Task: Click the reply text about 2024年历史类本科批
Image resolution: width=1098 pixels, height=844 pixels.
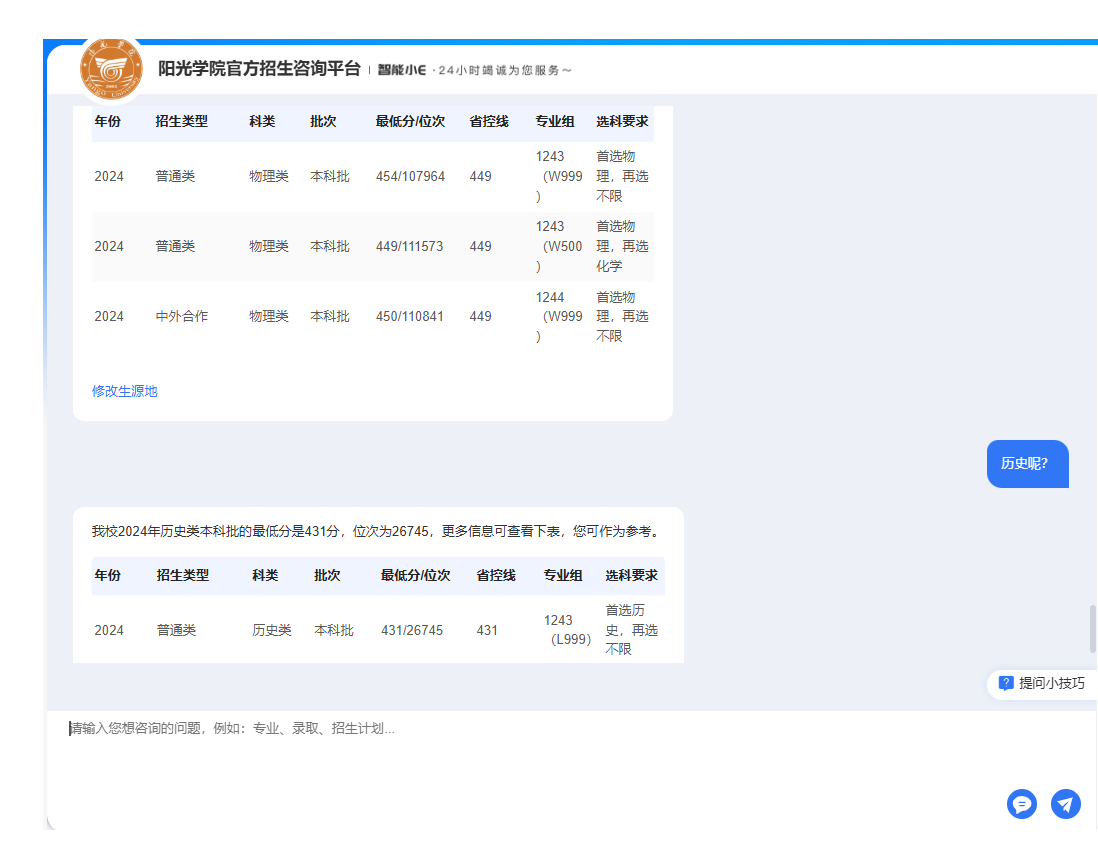Action: (376, 532)
